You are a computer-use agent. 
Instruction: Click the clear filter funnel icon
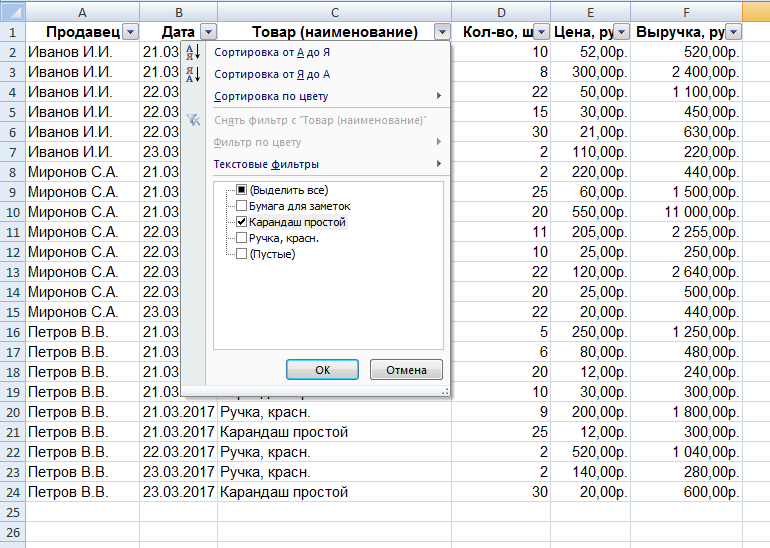pos(193,120)
